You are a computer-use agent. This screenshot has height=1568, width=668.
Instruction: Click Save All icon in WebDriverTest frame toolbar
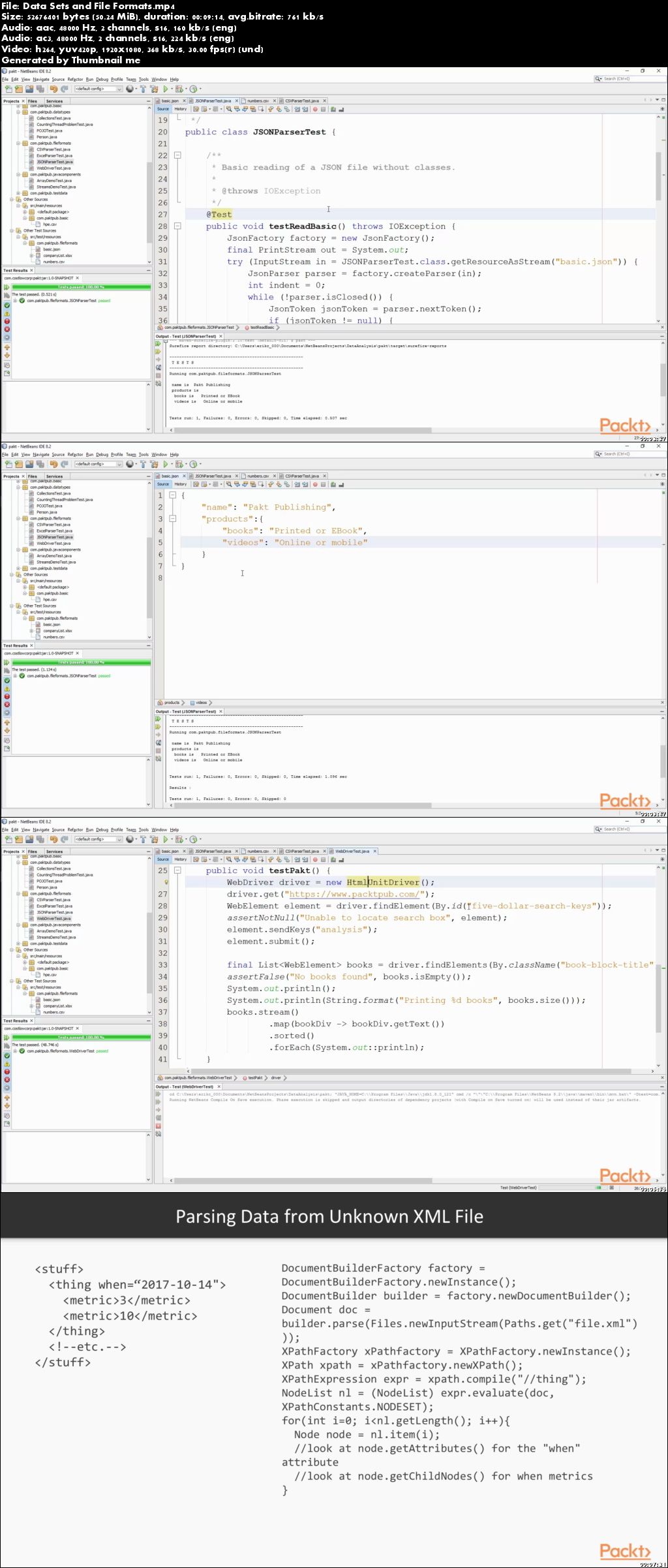click(x=40, y=839)
